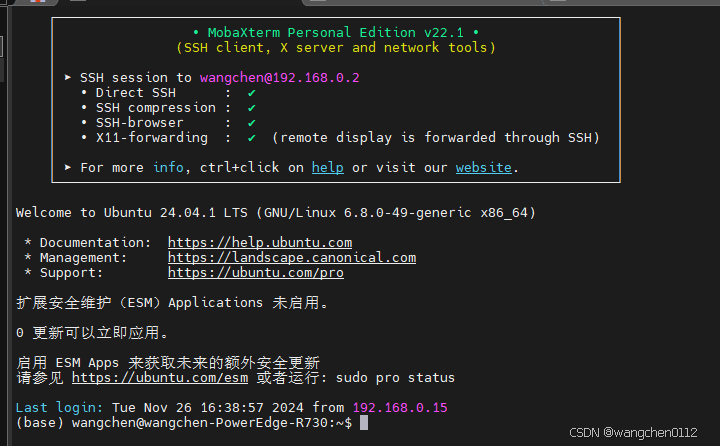Open the ubuntu.com/esm link
Image resolution: width=720 pixels, height=446 pixels.
(x=160, y=378)
